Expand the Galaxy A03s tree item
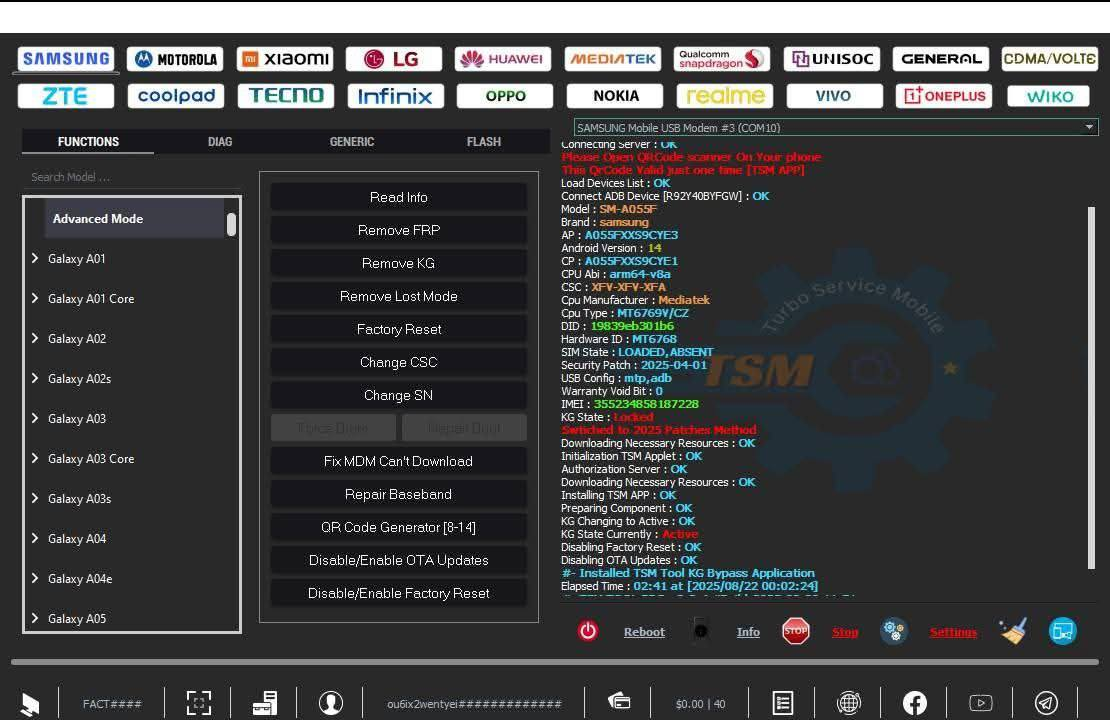 (35, 498)
